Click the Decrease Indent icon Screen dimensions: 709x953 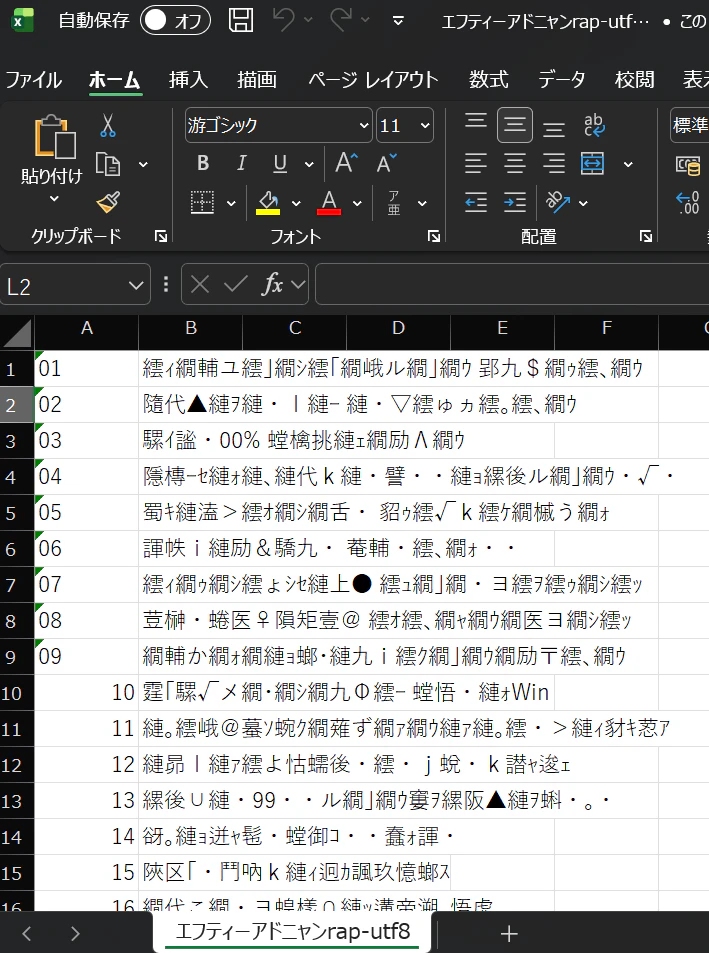point(476,202)
